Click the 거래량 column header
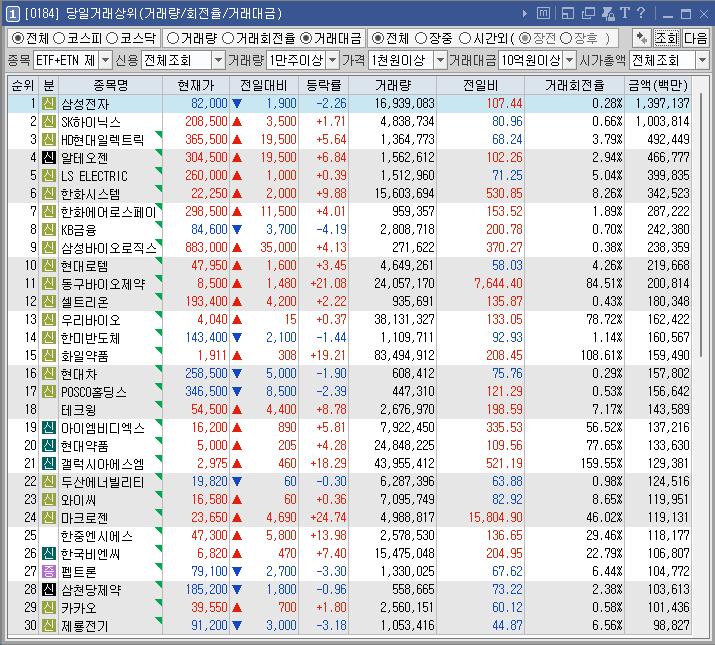Viewport: 715px width, 645px height. click(393, 85)
